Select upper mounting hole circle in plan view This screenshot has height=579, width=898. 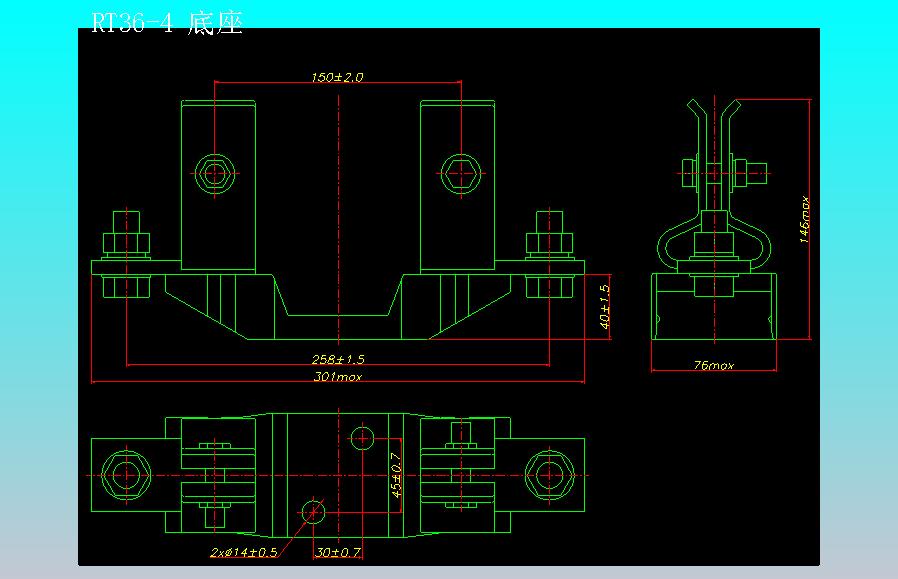tap(362, 439)
